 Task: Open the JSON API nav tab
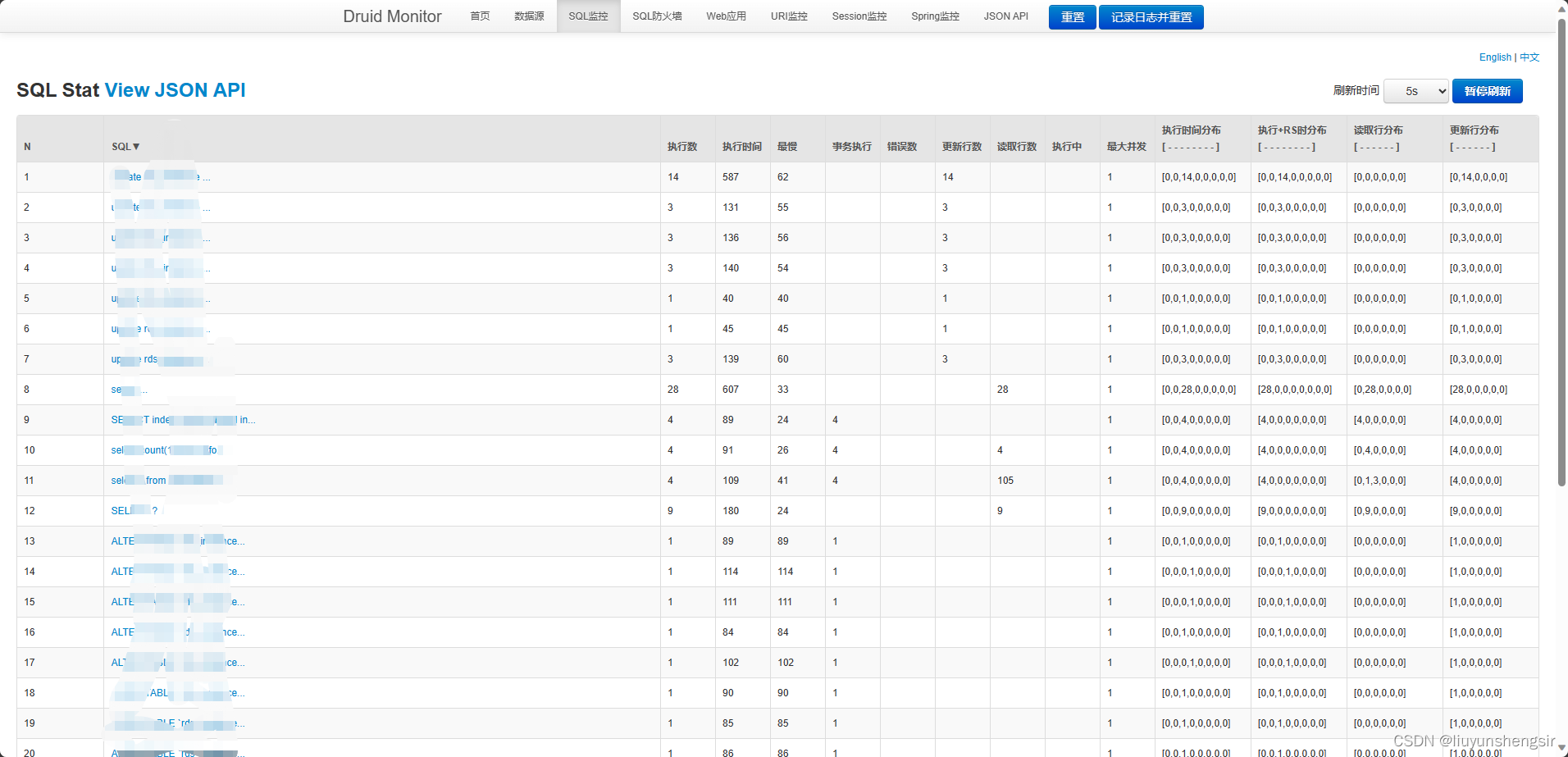pos(1005,16)
